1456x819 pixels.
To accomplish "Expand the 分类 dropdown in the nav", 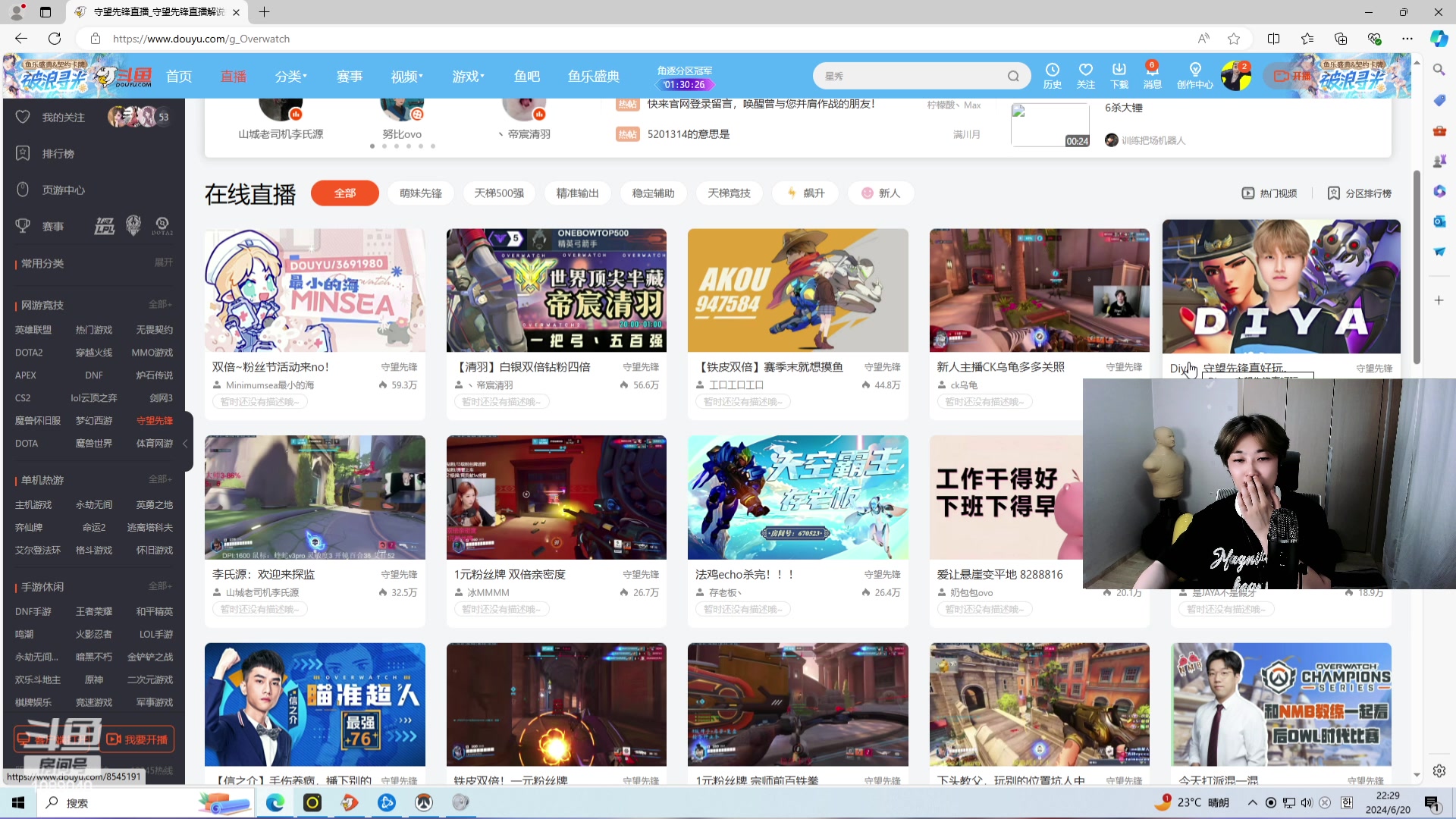I will [x=291, y=76].
